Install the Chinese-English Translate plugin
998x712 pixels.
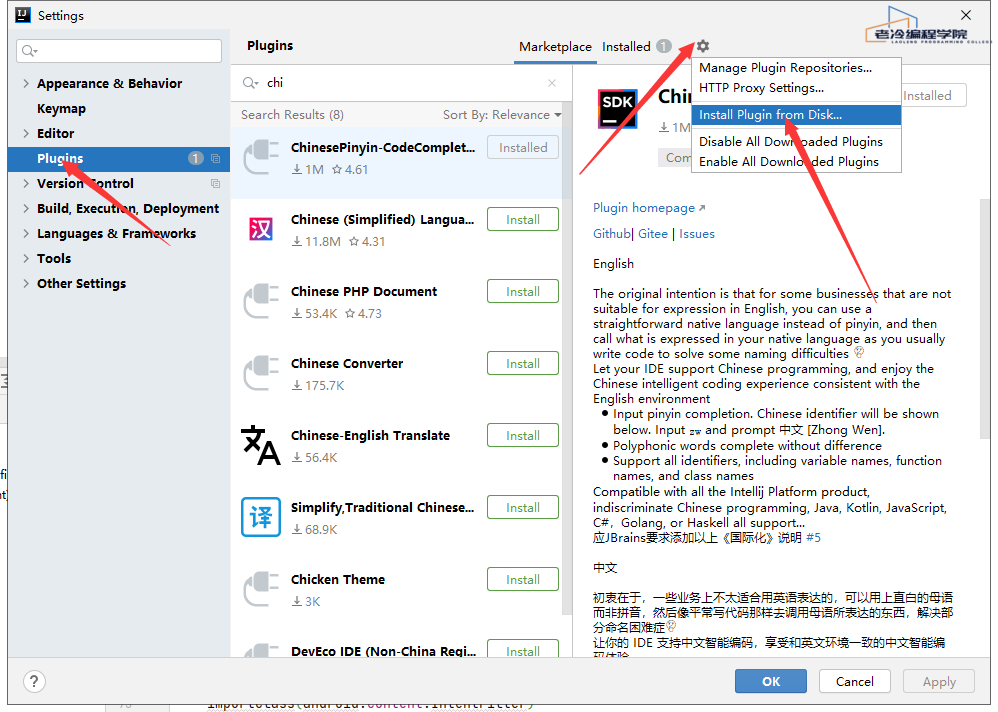click(x=523, y=435)
